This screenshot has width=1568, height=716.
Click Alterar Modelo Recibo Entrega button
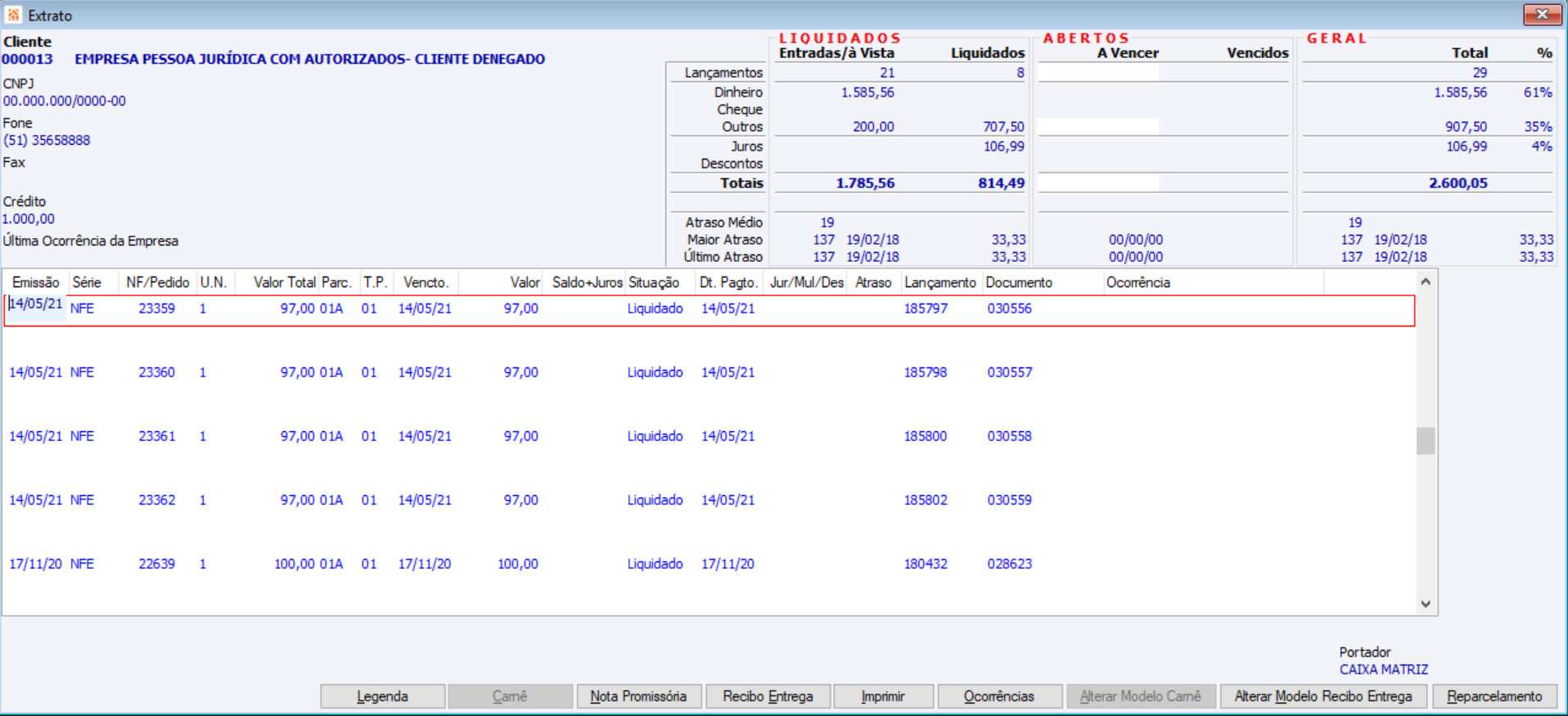click(x=1323, y=696)
